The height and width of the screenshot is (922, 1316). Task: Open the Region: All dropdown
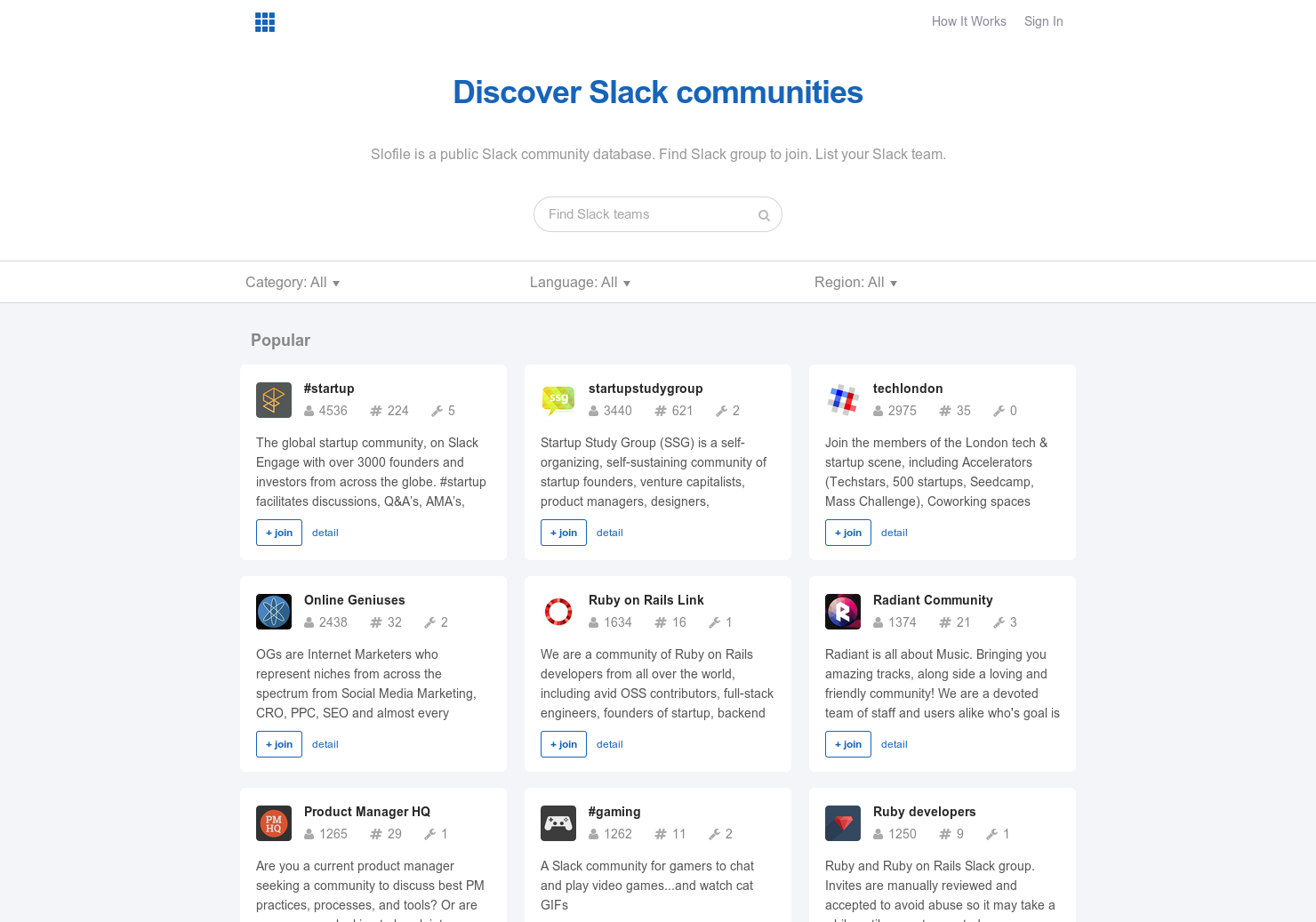click(x=855, y=283)
